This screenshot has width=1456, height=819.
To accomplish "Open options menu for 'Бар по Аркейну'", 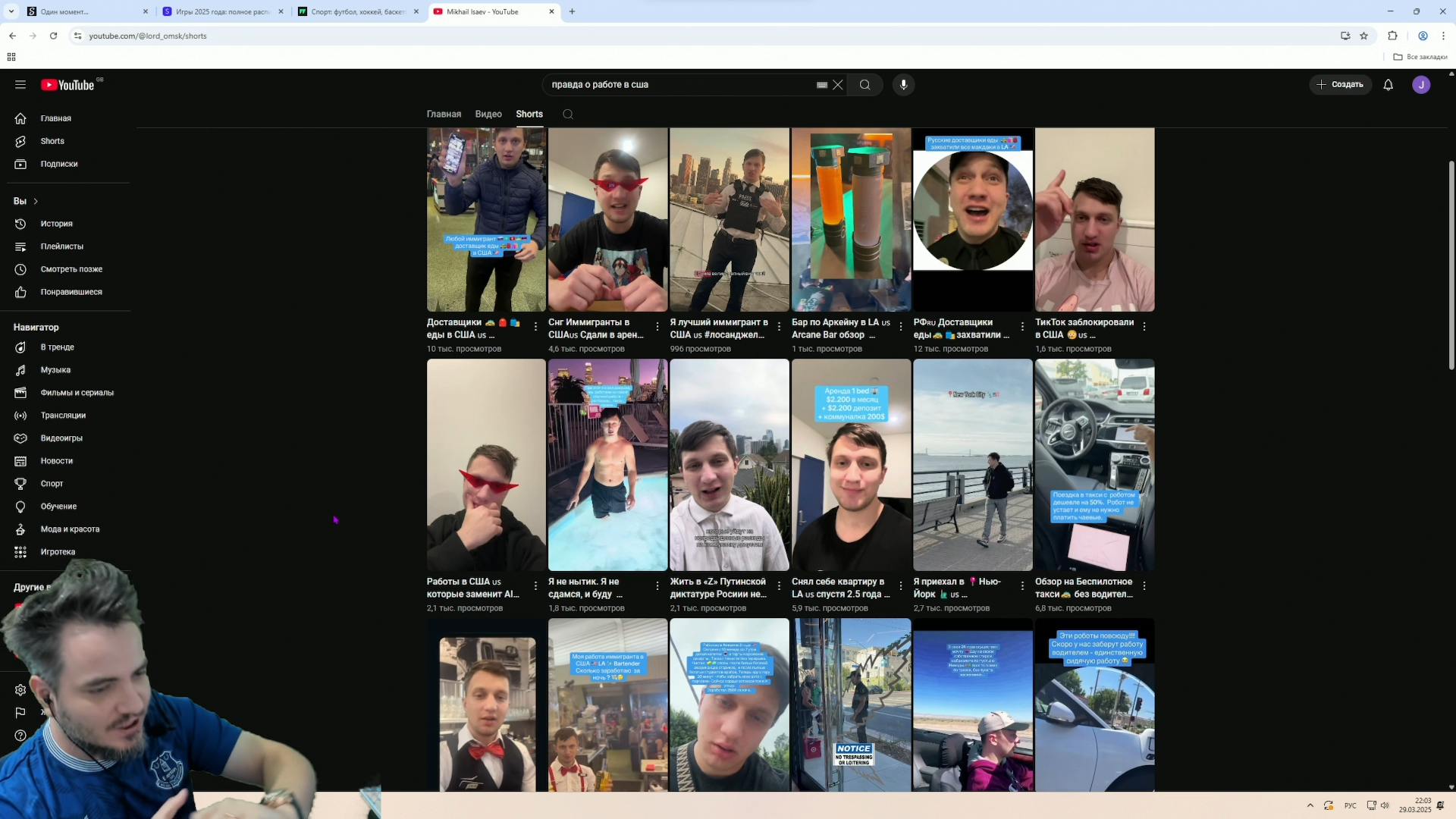I will (x=901, y=327).
